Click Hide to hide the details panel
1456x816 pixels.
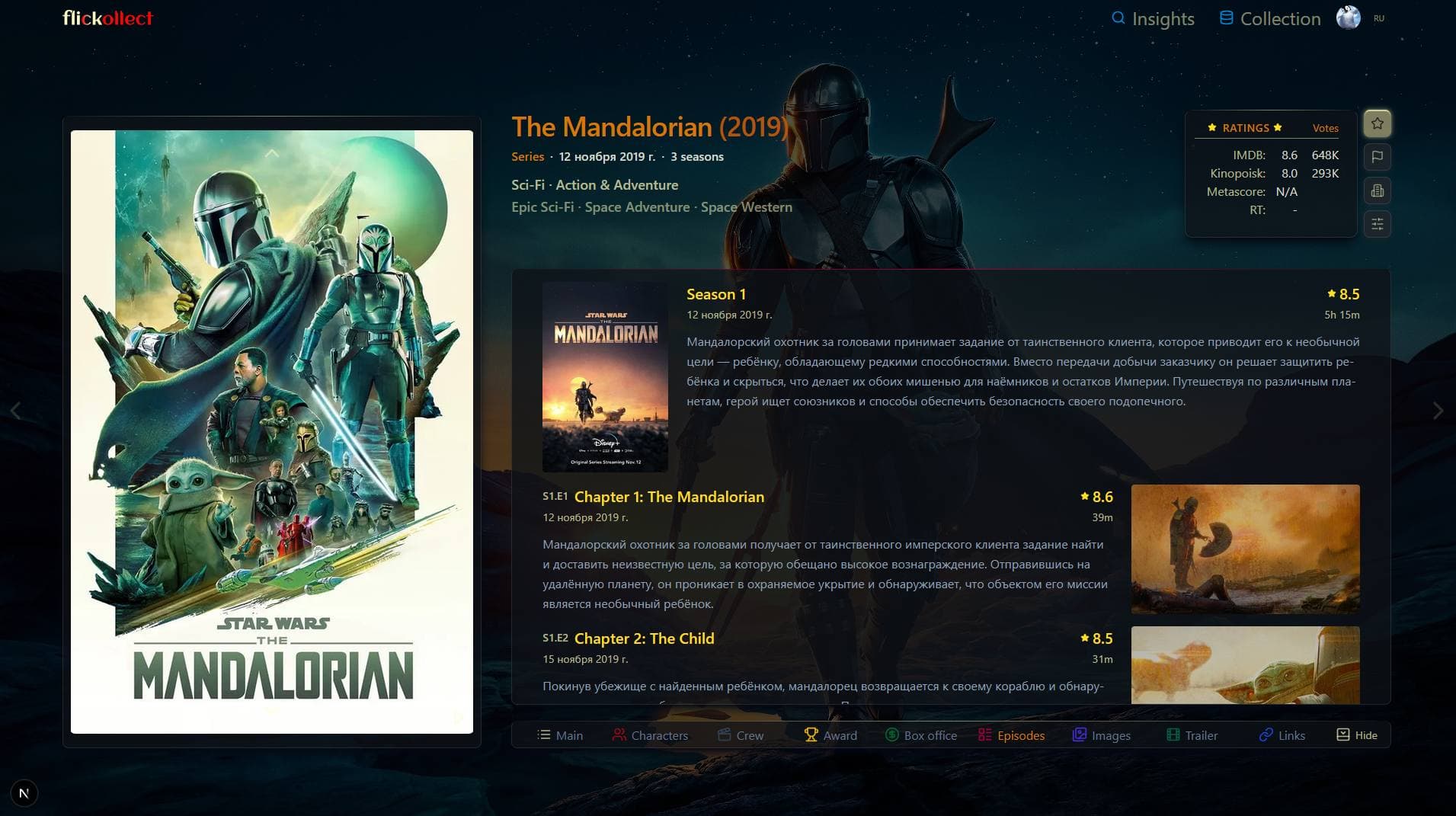(1357, 735)
